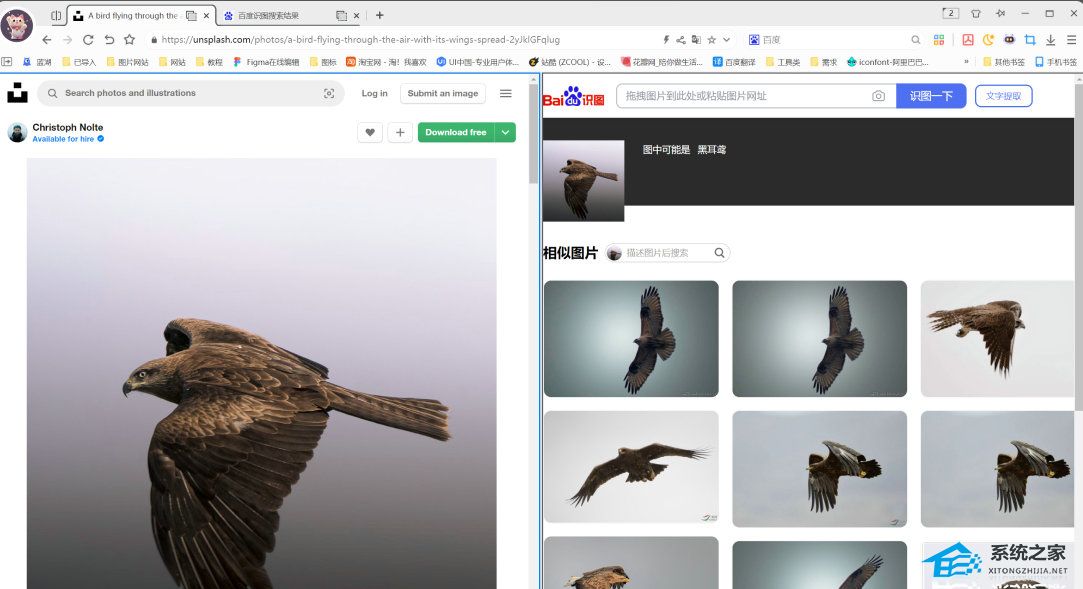The width and height of the screenshot is (1083, 589).
Task: Open Christoph Nolte's profile
Action: click(68, 127)
